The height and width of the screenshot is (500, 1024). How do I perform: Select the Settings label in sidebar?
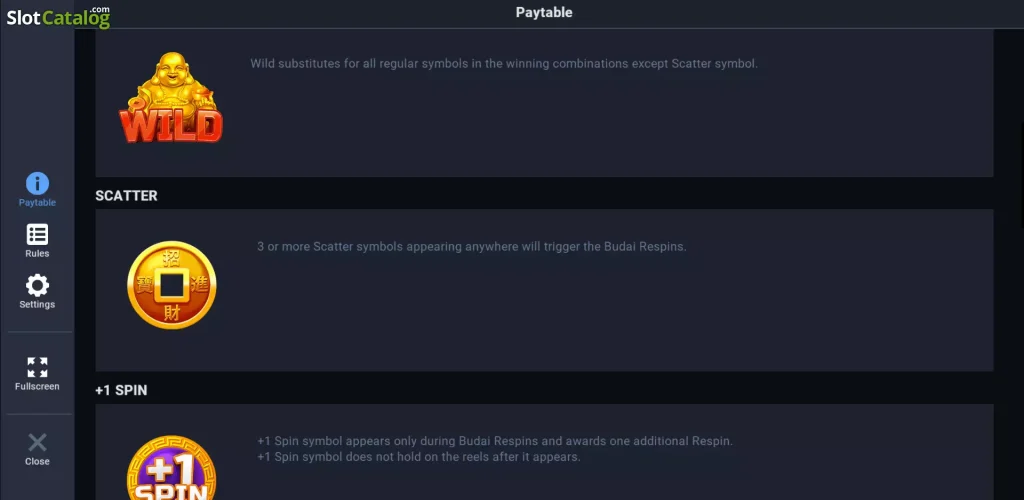pos(37,305)
